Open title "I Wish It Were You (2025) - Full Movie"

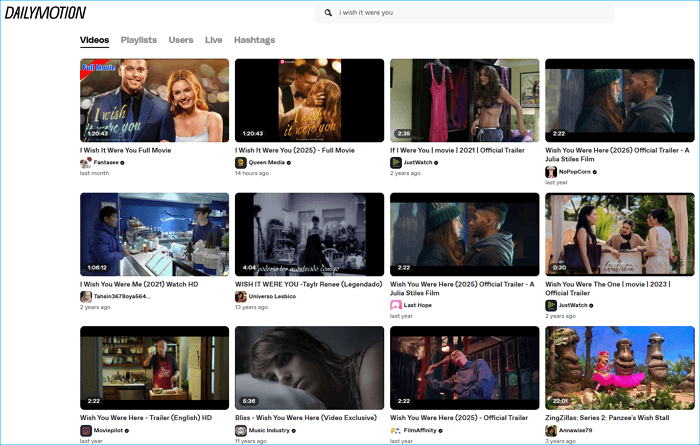(295, 150)
